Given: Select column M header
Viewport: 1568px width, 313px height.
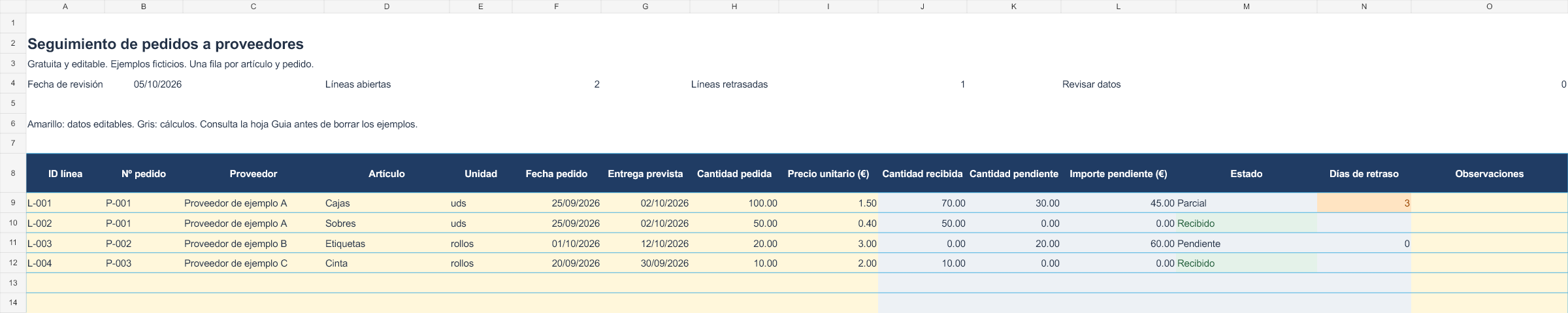Looking at the screenshot, I should [x=1247, y=7].
